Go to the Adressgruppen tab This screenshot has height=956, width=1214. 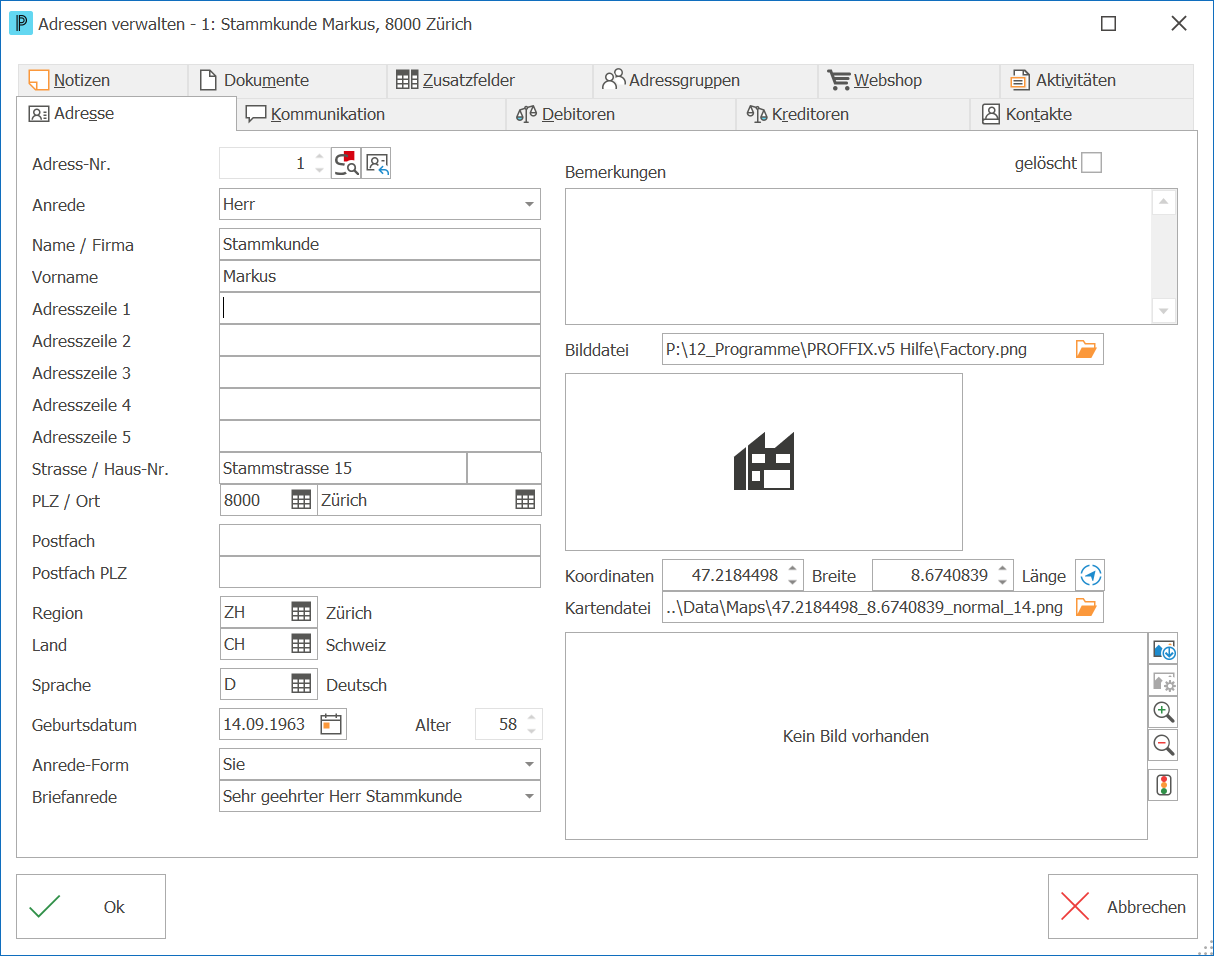click(x=705, y=81)
